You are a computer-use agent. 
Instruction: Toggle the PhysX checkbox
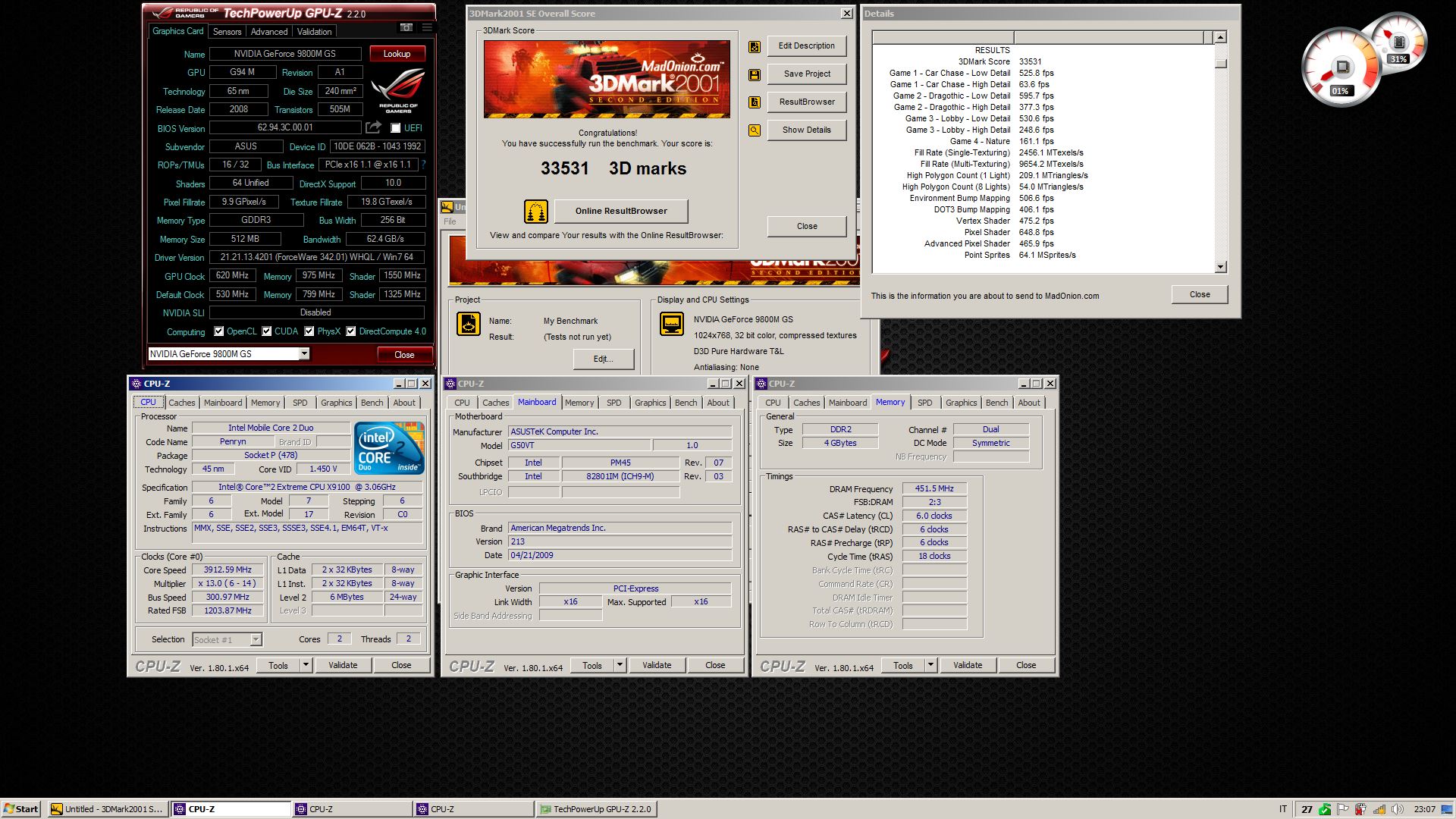(x=309, y=331)
